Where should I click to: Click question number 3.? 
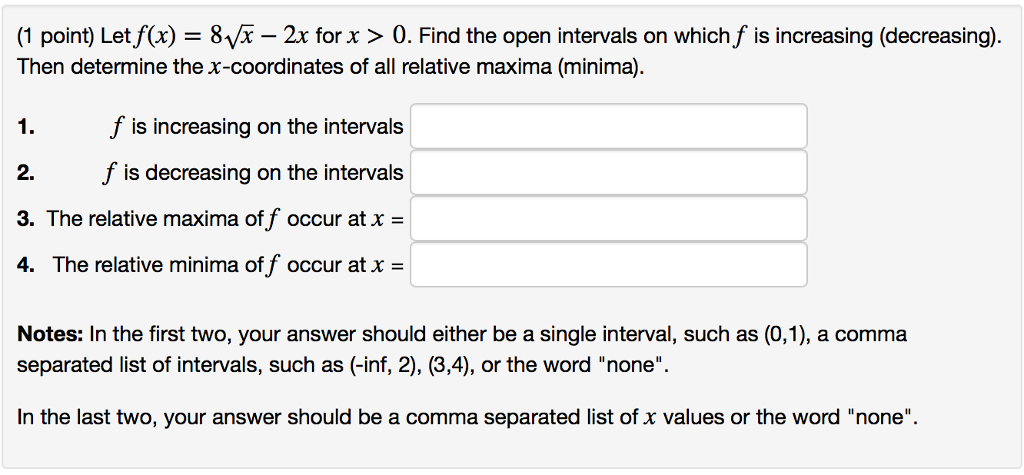26,219
